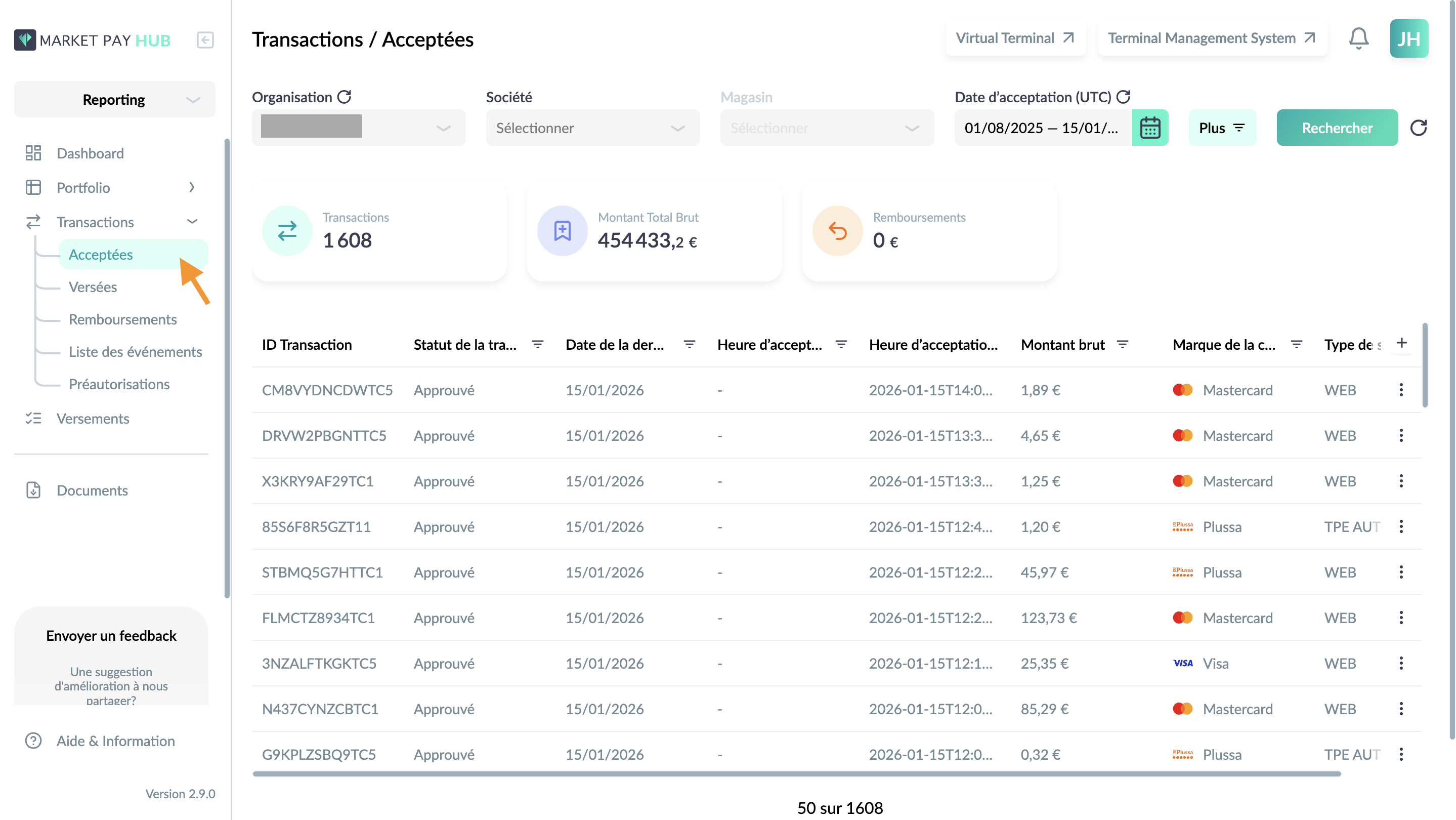Viewport: 1456px width, 820px height.
Task: Filter the Heure d'acceptation column
Action: 841,344
